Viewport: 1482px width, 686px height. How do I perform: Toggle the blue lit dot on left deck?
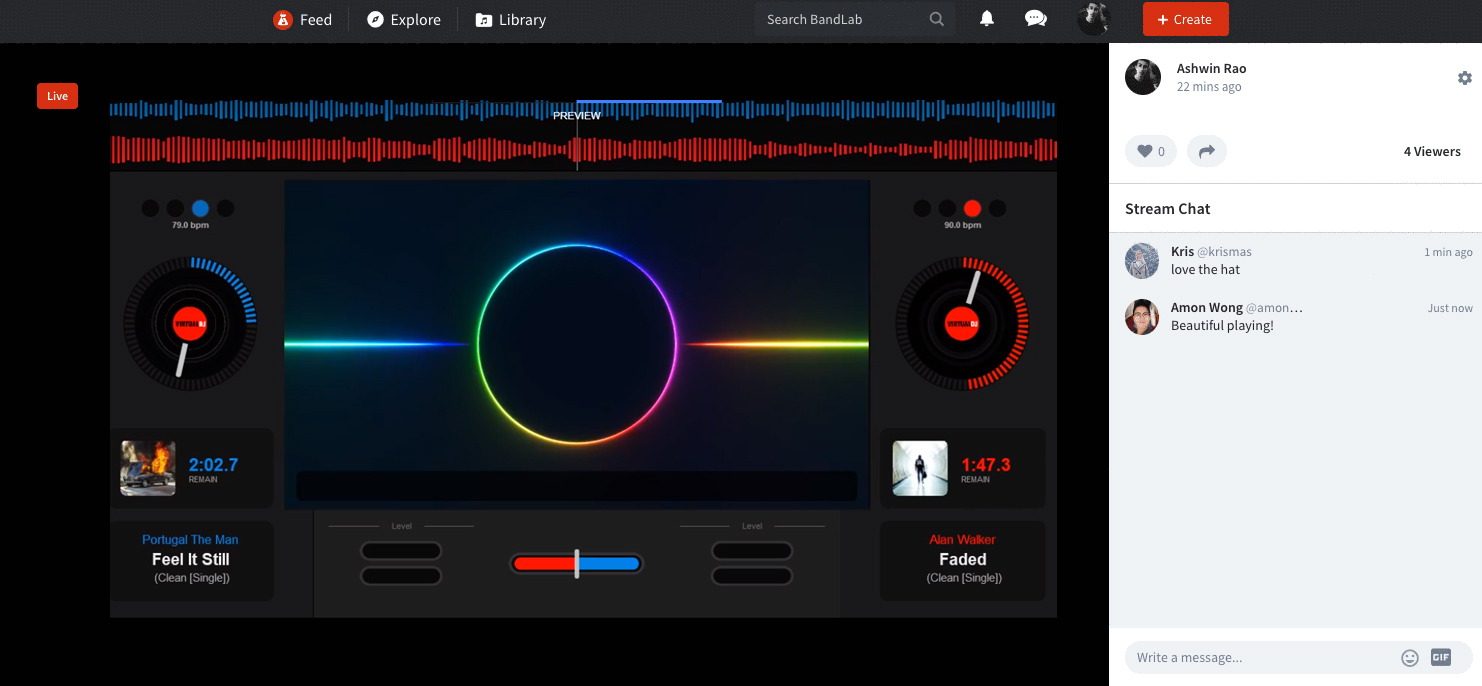coord(200,208)
